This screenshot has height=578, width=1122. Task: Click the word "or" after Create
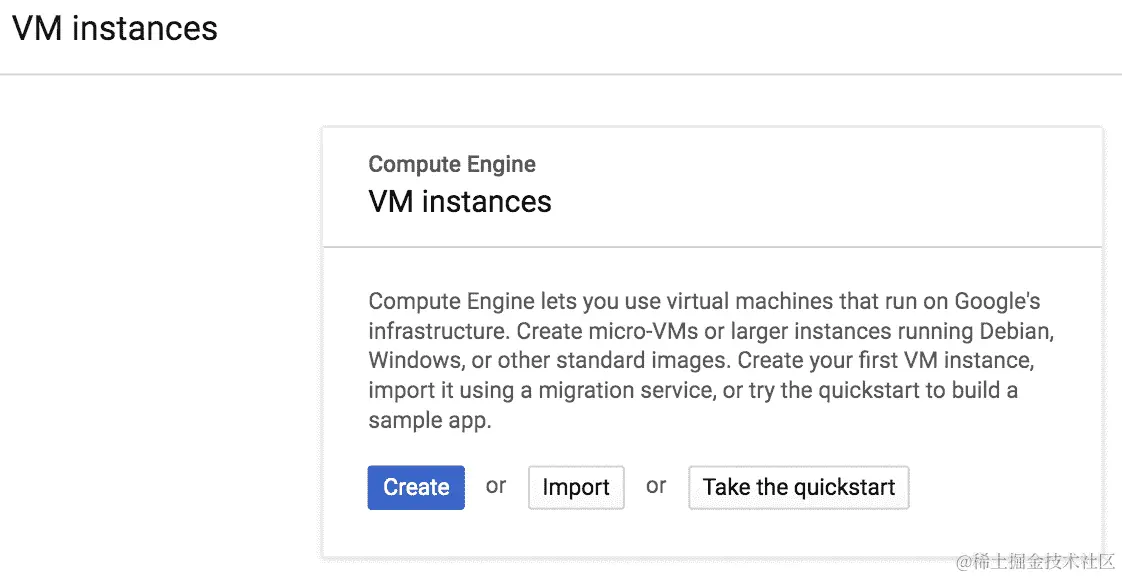point(496,486)
